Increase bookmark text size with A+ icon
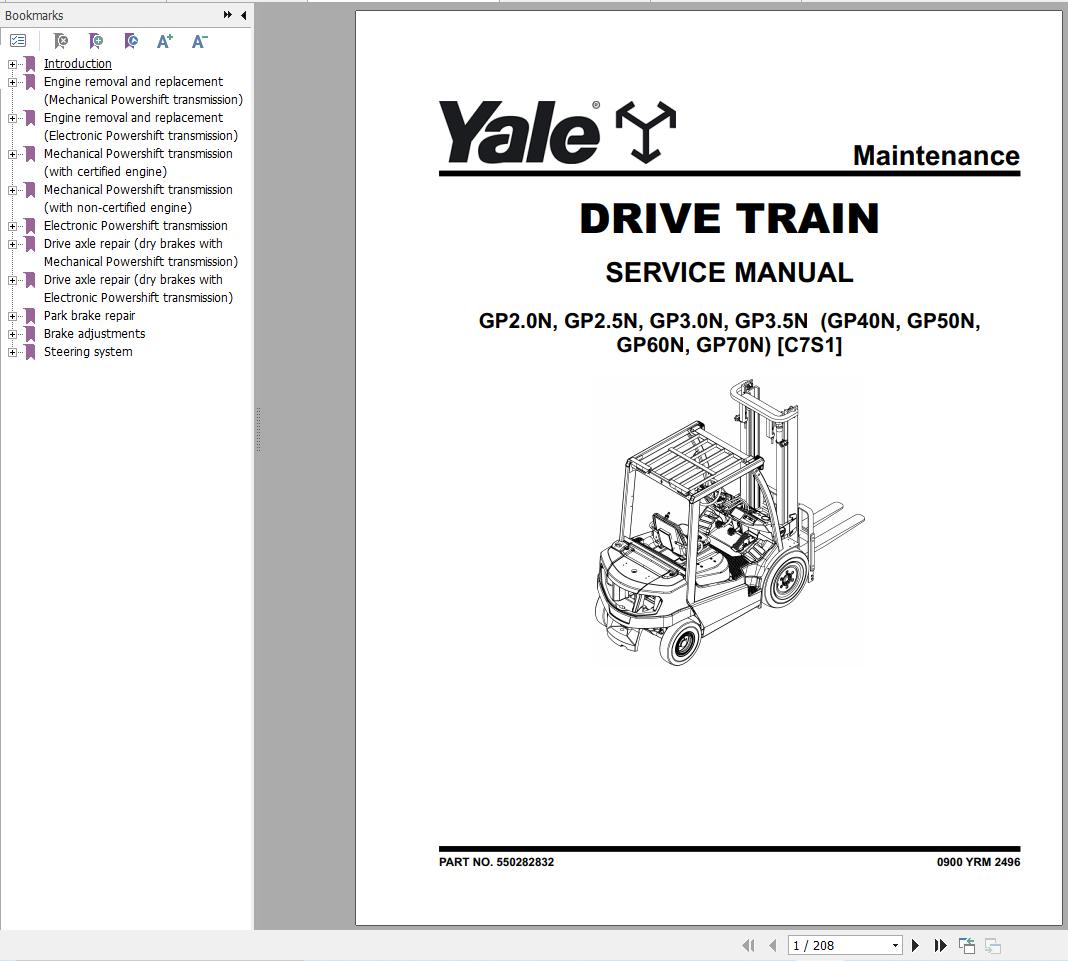 coord(165,42)
